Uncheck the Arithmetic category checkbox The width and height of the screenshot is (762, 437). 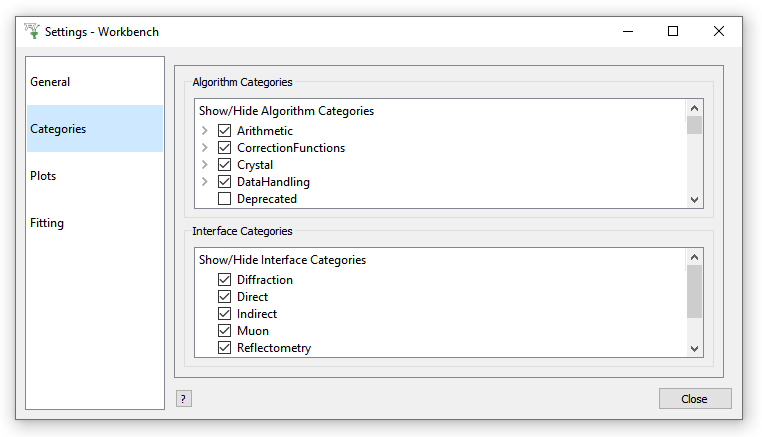[x=224, y=131]
